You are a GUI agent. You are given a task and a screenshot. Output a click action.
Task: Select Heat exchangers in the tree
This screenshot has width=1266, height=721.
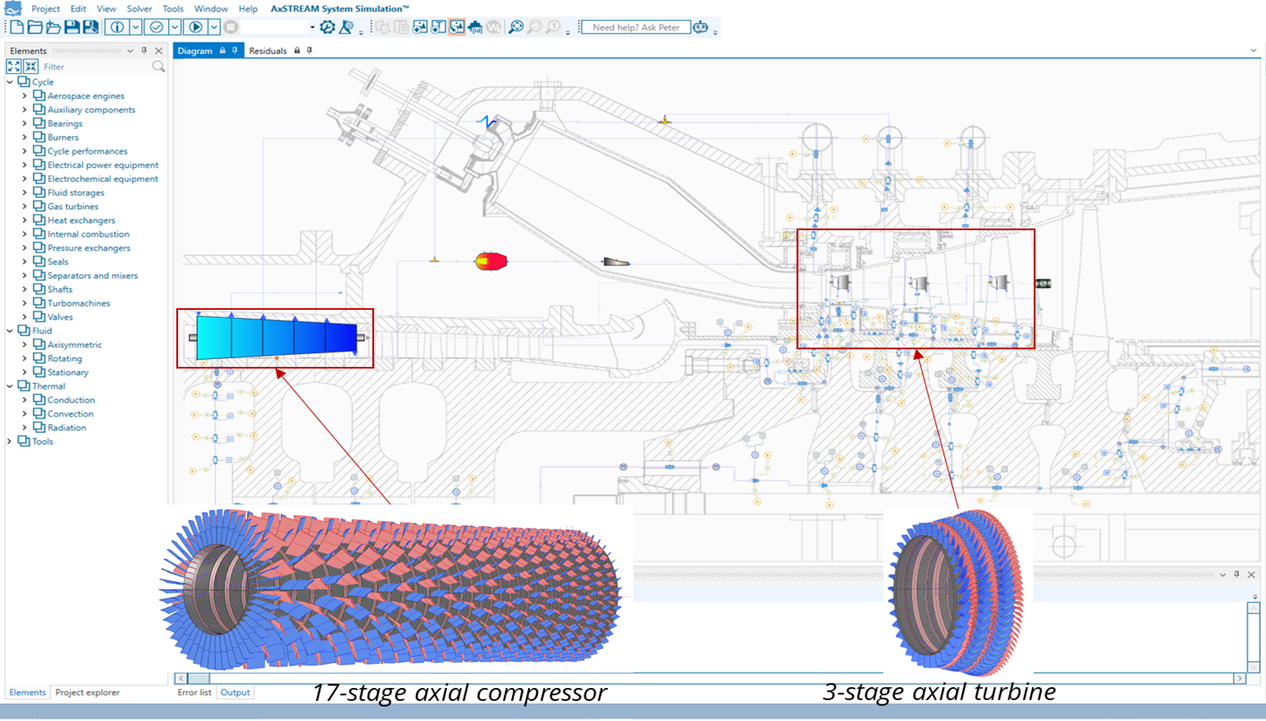click(81, 220)
